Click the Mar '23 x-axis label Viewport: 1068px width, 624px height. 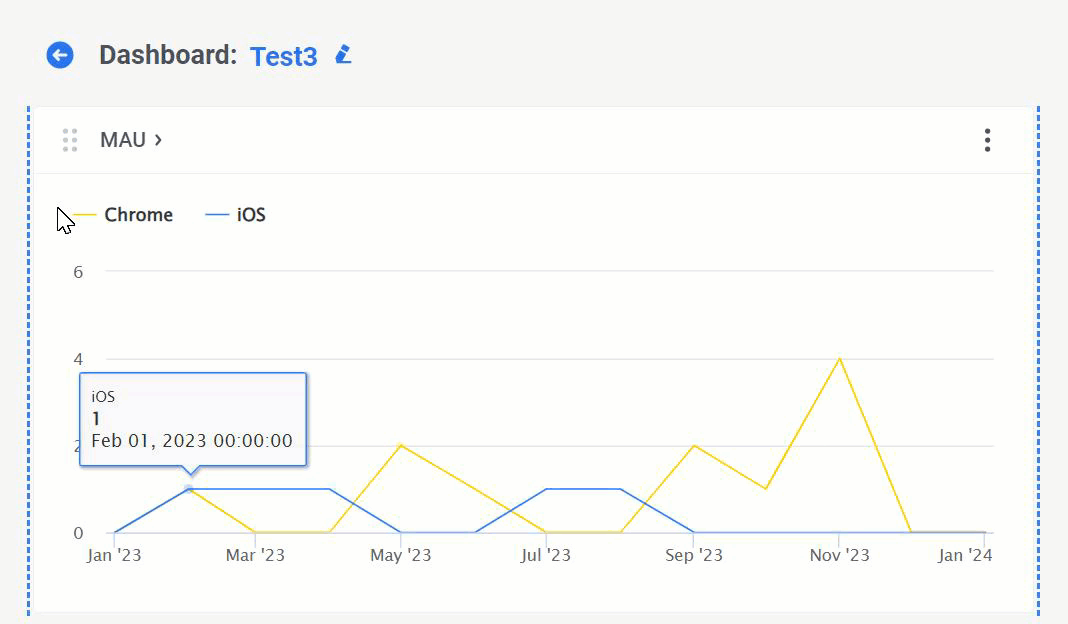(255, 556)
